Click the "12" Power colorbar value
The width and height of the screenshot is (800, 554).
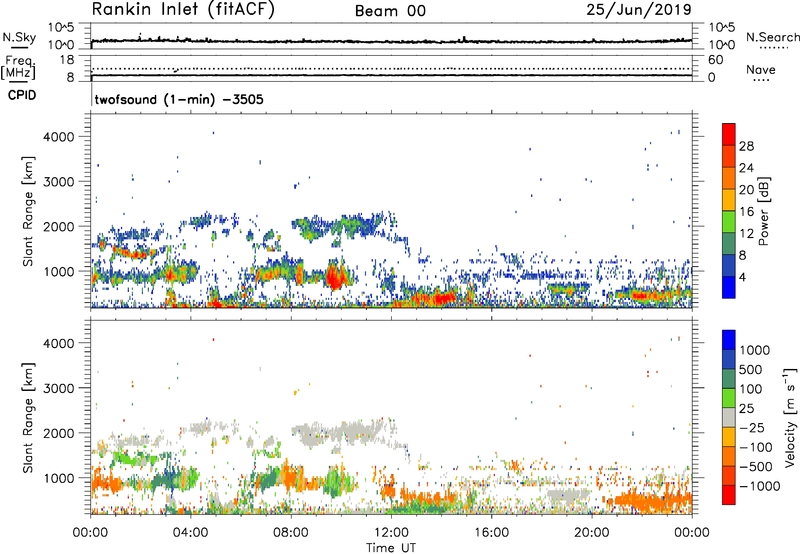click(746, 233)
